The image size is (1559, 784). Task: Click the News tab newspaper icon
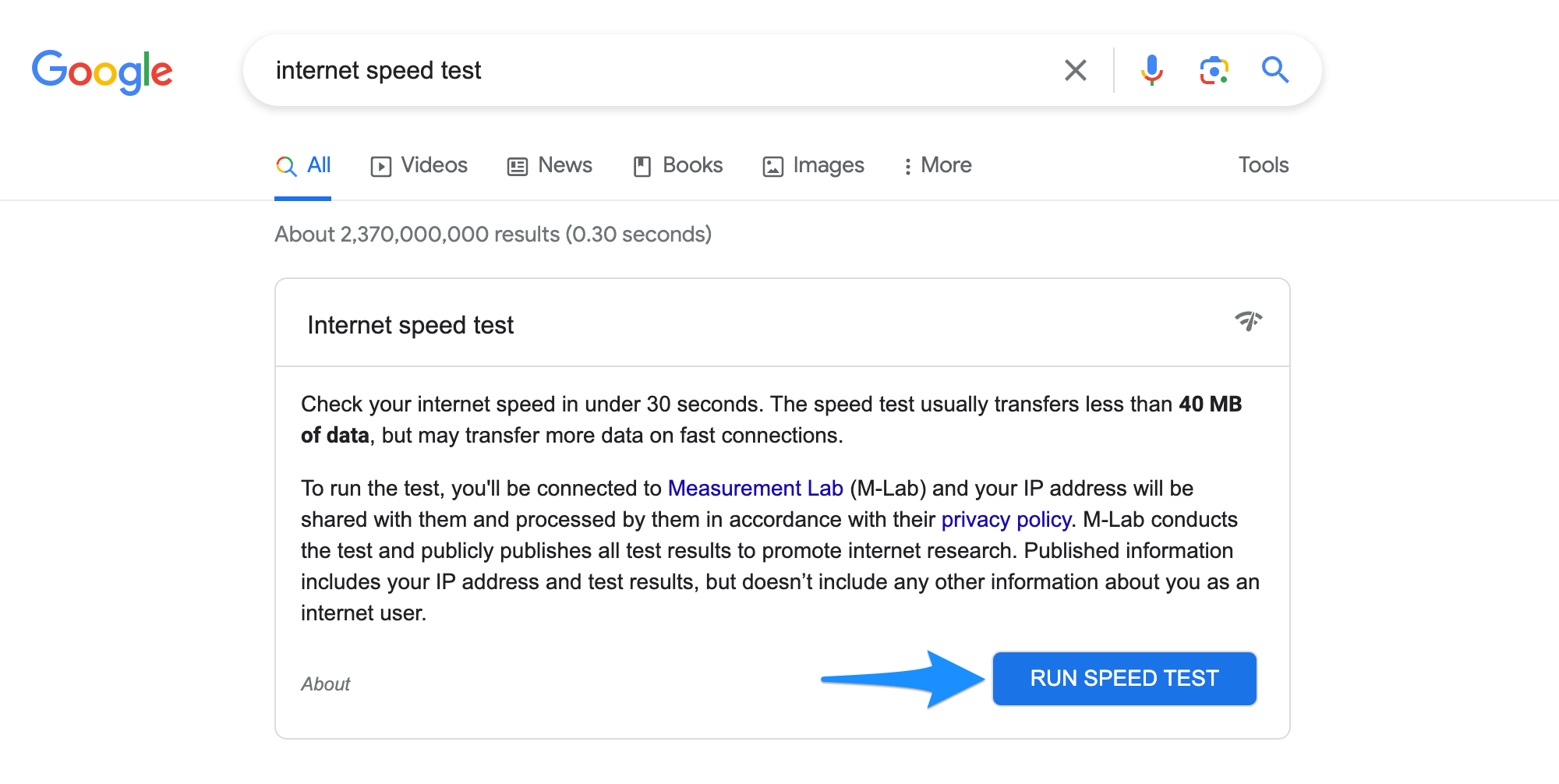pos(518,166)
